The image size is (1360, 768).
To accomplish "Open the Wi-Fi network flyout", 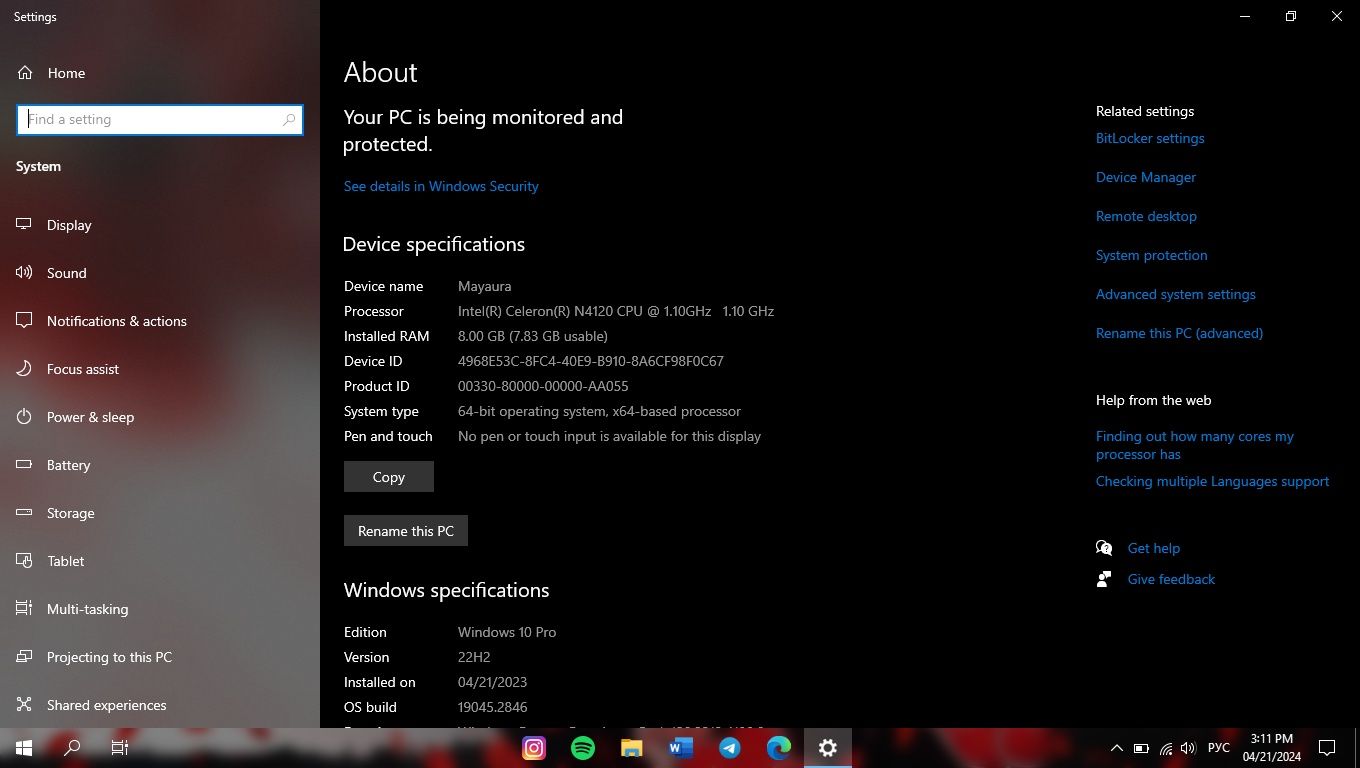I will click(1166, 748).
